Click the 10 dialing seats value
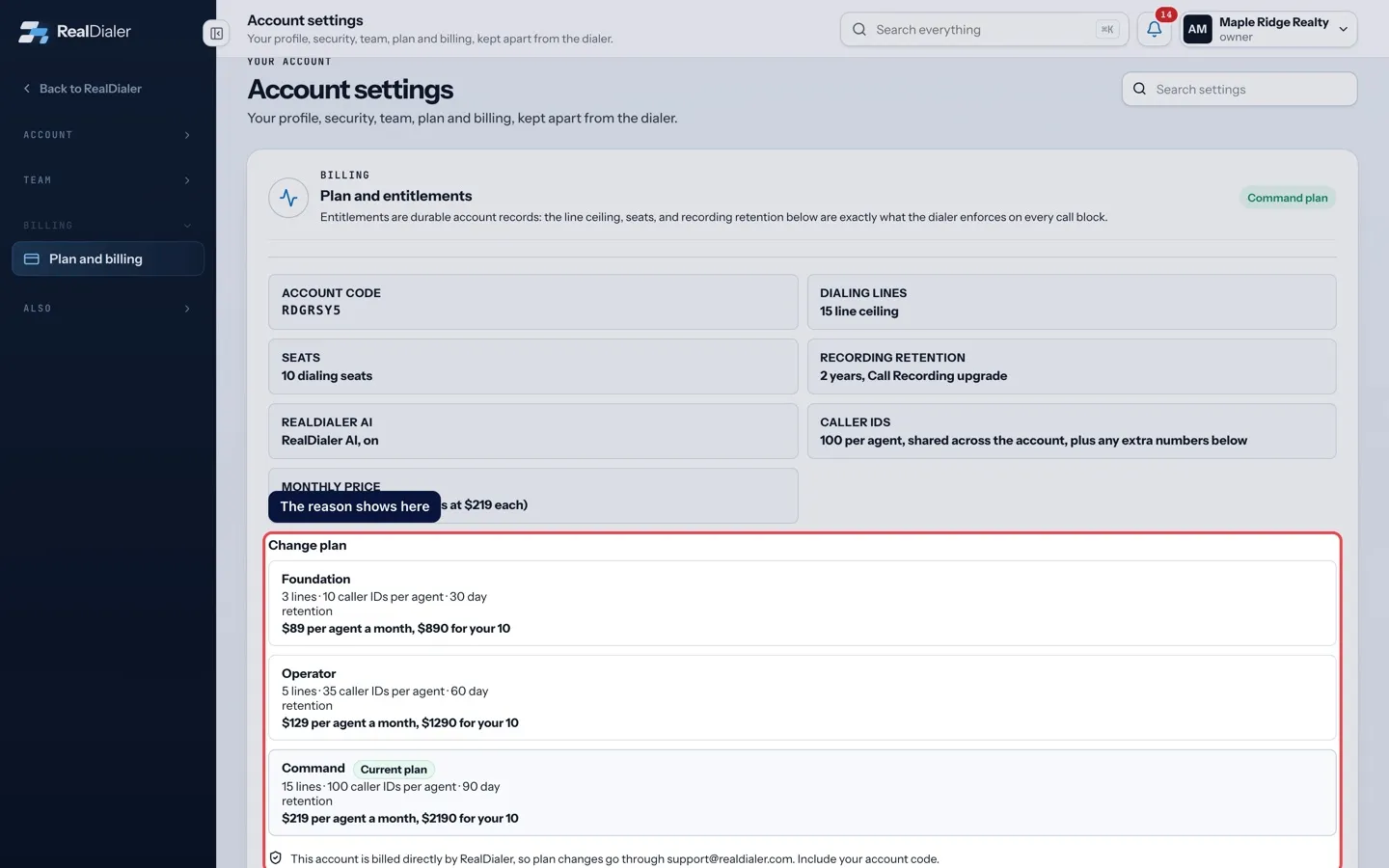This screenshot has height=868, width=1389. pyautogui.click(x=327, y=376)
